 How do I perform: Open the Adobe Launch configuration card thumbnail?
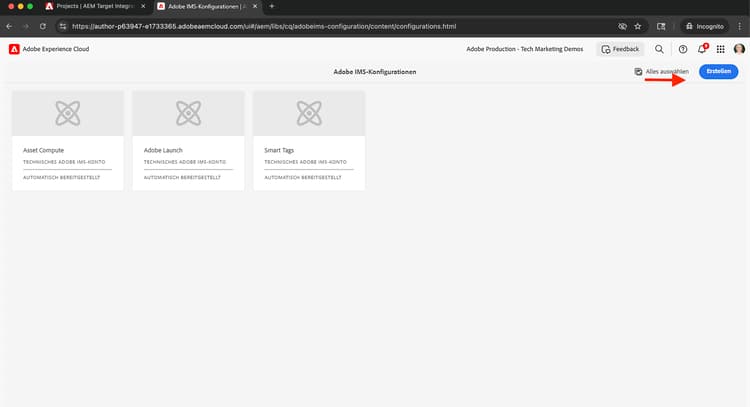coord(188,113)
